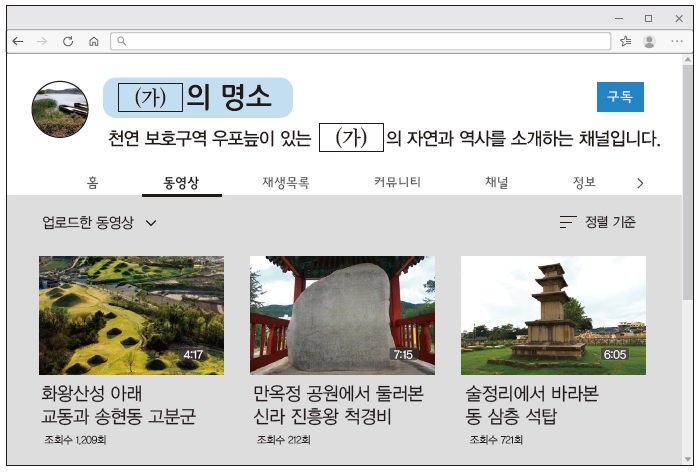This screenshot has width=698, height=472.
Task: Click the 정렬 기준 sort icon
Action: coord(568,222)
